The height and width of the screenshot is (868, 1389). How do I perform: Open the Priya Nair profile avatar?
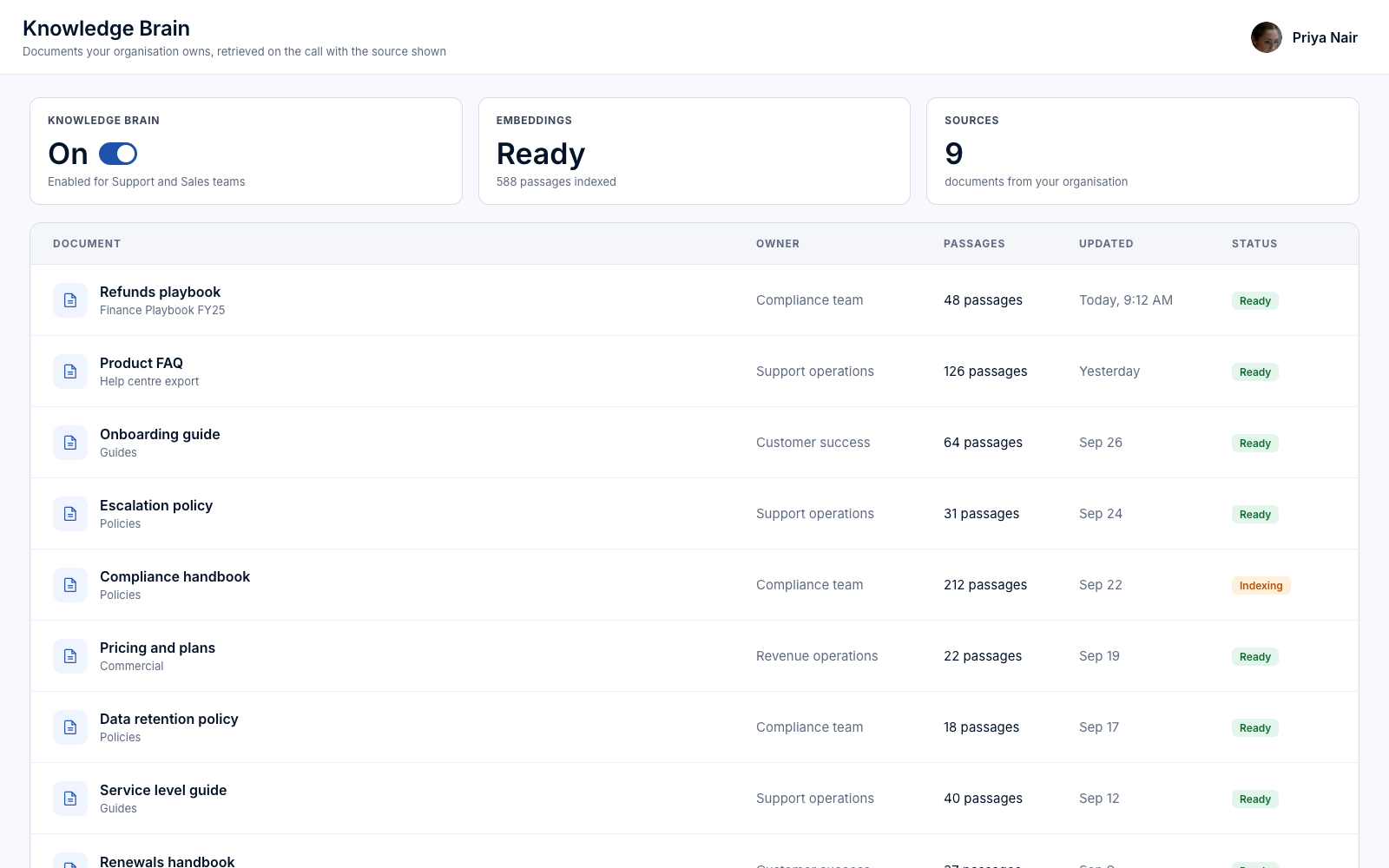[1266, 37]
